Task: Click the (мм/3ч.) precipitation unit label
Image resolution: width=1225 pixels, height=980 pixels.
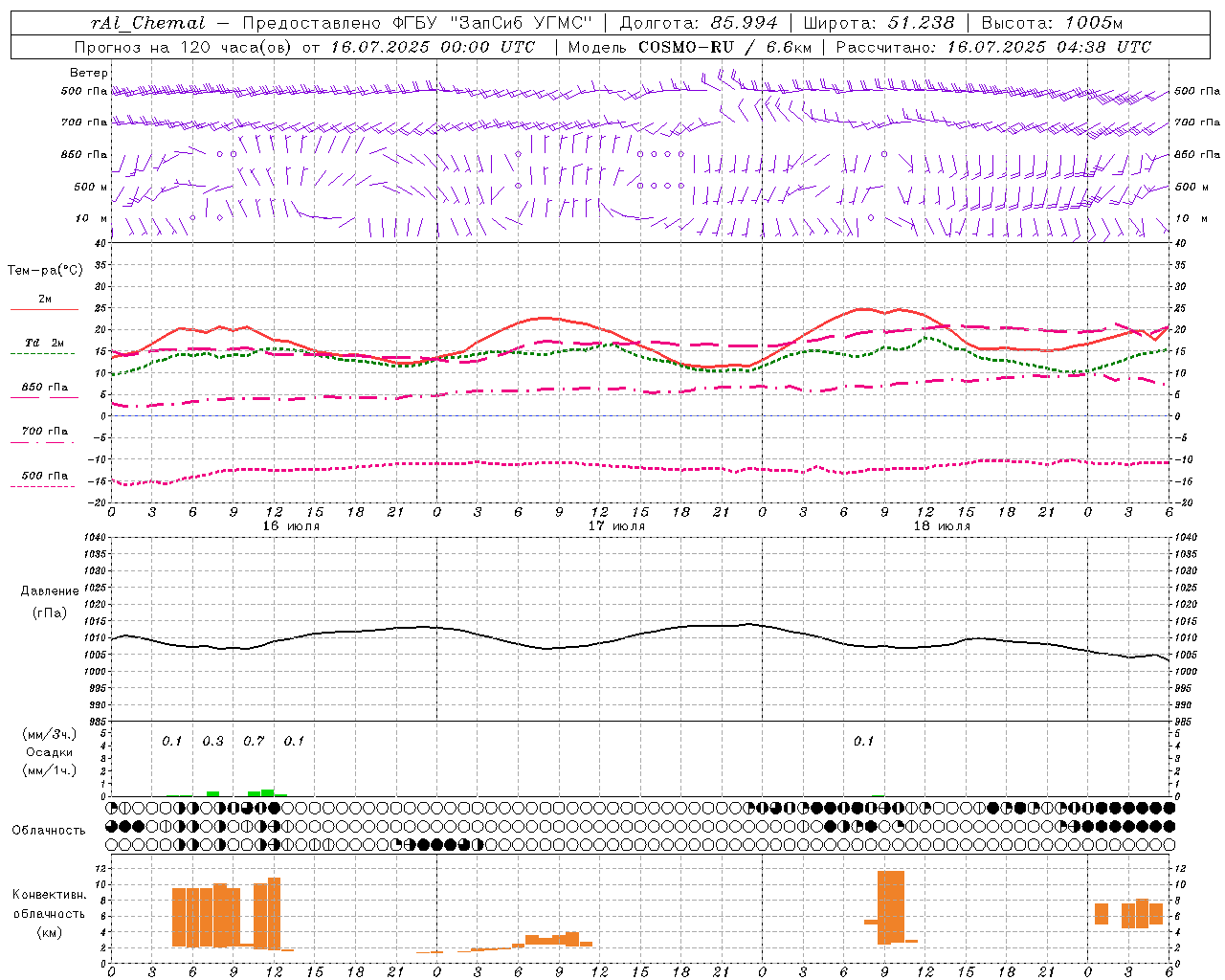Action: click(x=50, y=735)
